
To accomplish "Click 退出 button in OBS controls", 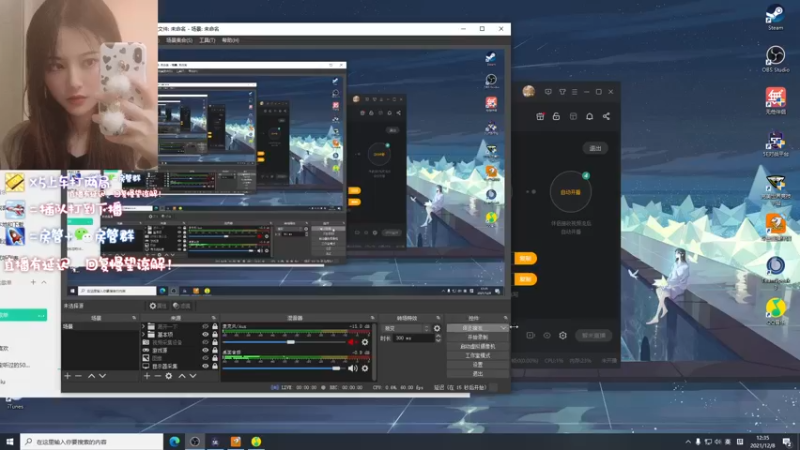I will (x=478, y=374).
